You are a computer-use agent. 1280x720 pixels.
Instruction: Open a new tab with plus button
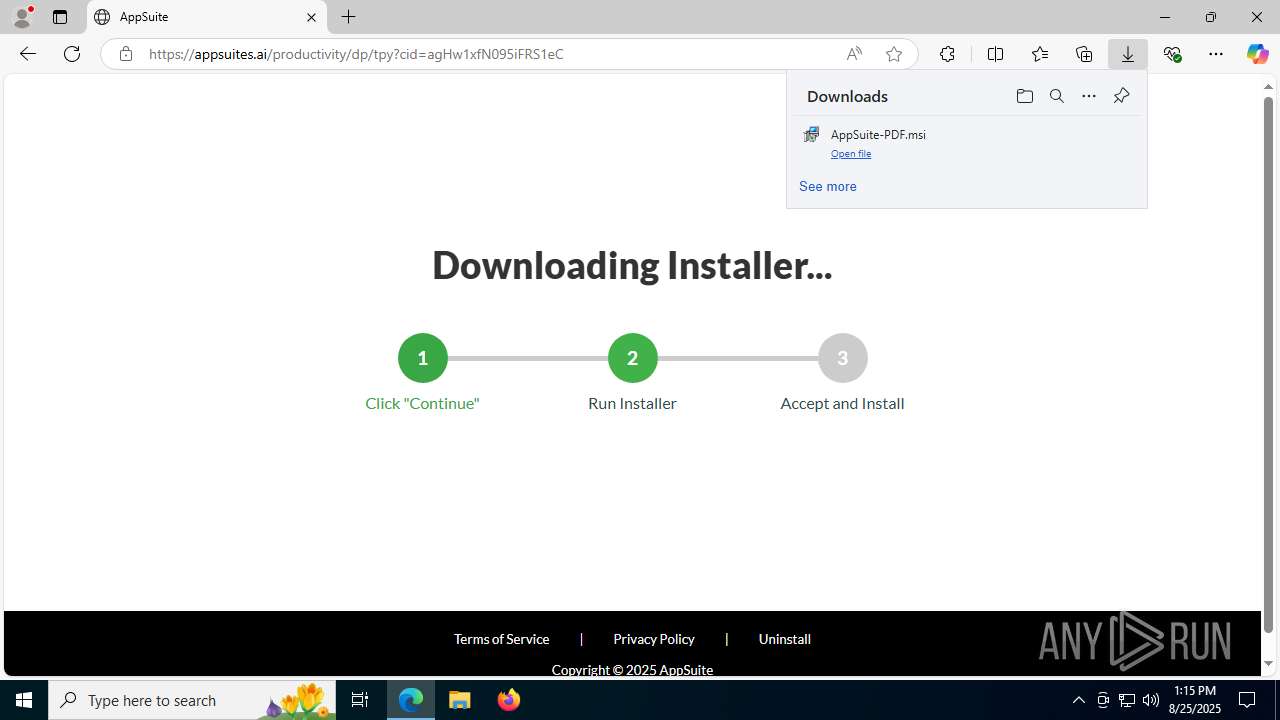[x=349, y=17]
